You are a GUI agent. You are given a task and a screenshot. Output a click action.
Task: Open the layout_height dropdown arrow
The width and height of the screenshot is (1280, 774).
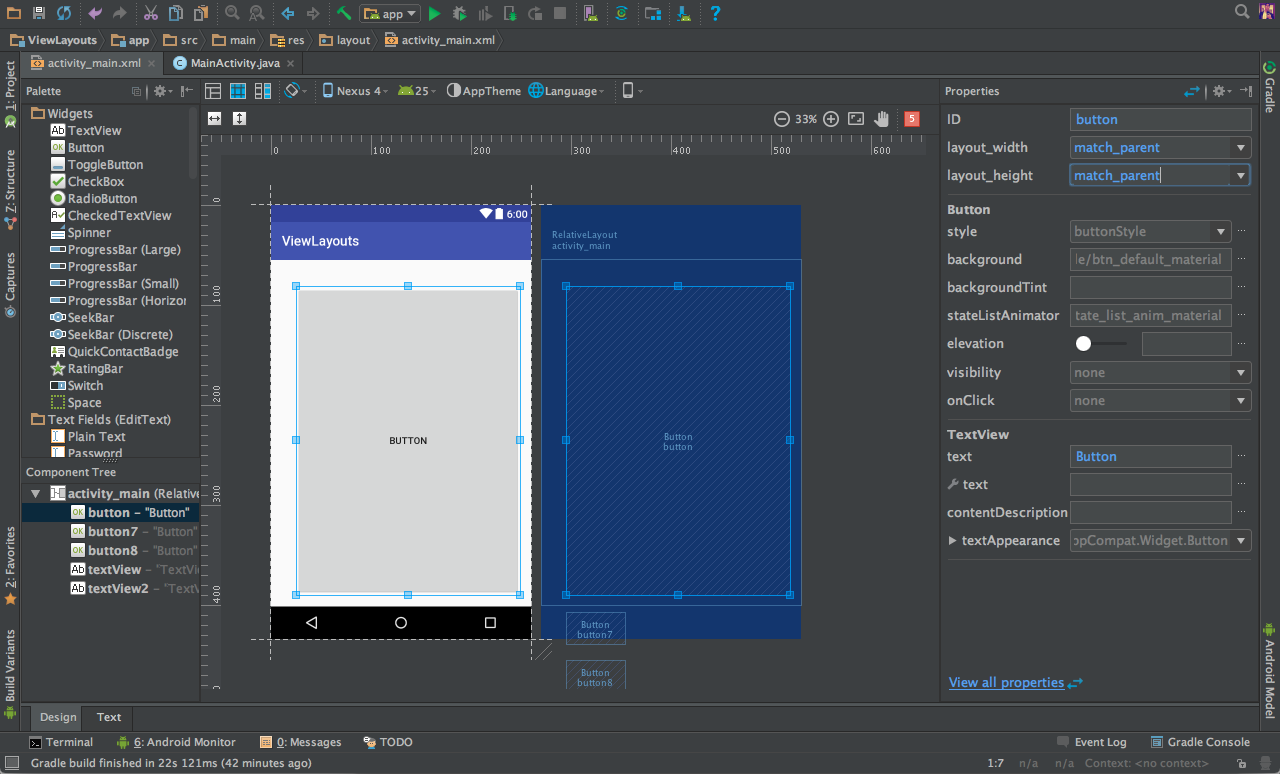tap(1241, 175)
